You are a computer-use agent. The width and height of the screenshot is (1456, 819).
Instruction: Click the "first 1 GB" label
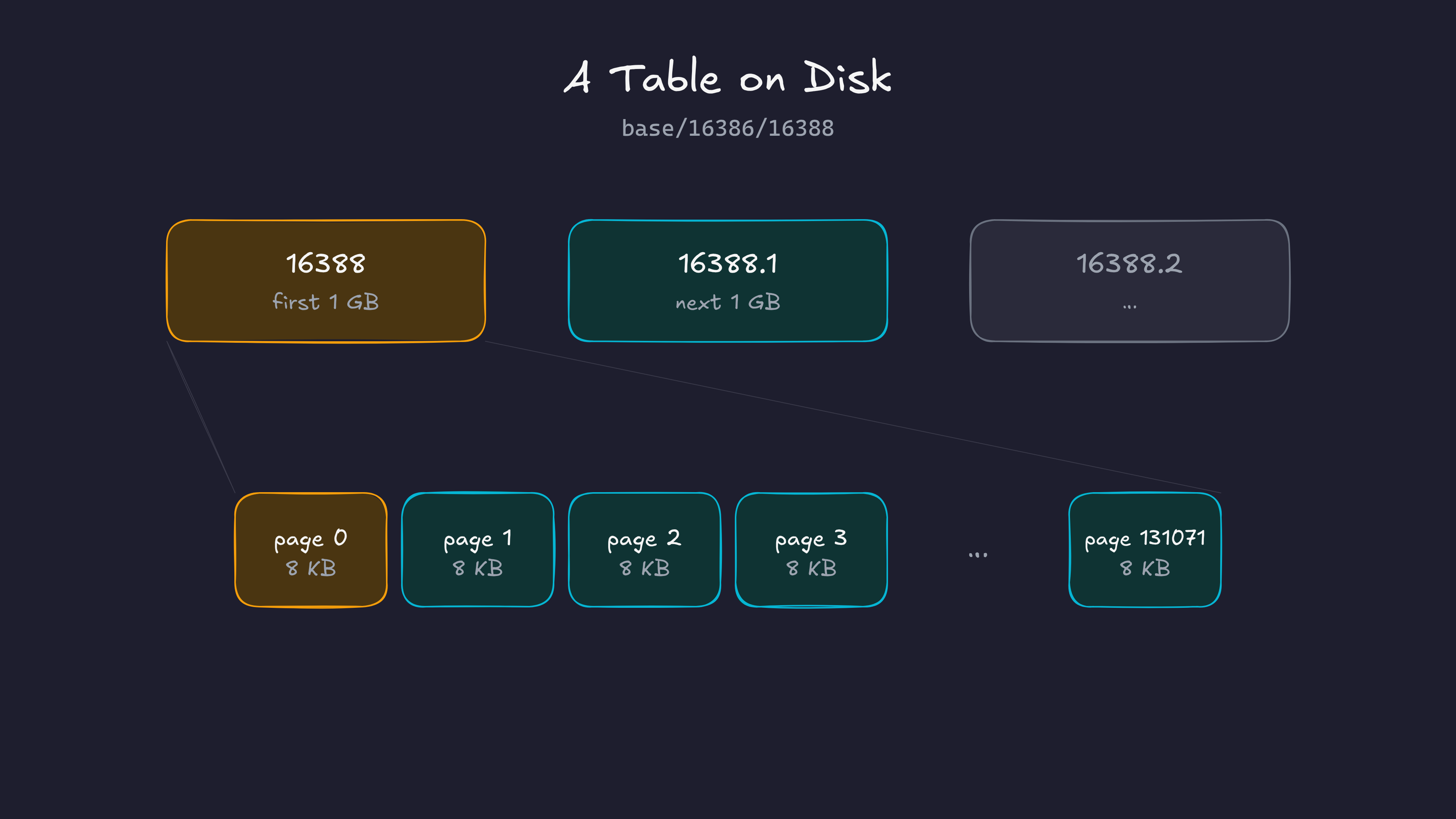point(326,302)
